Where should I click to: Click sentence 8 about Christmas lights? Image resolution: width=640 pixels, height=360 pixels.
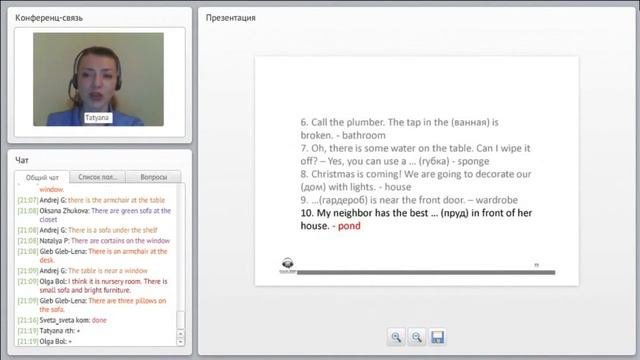pyautogui.click(x=416, y=180)
